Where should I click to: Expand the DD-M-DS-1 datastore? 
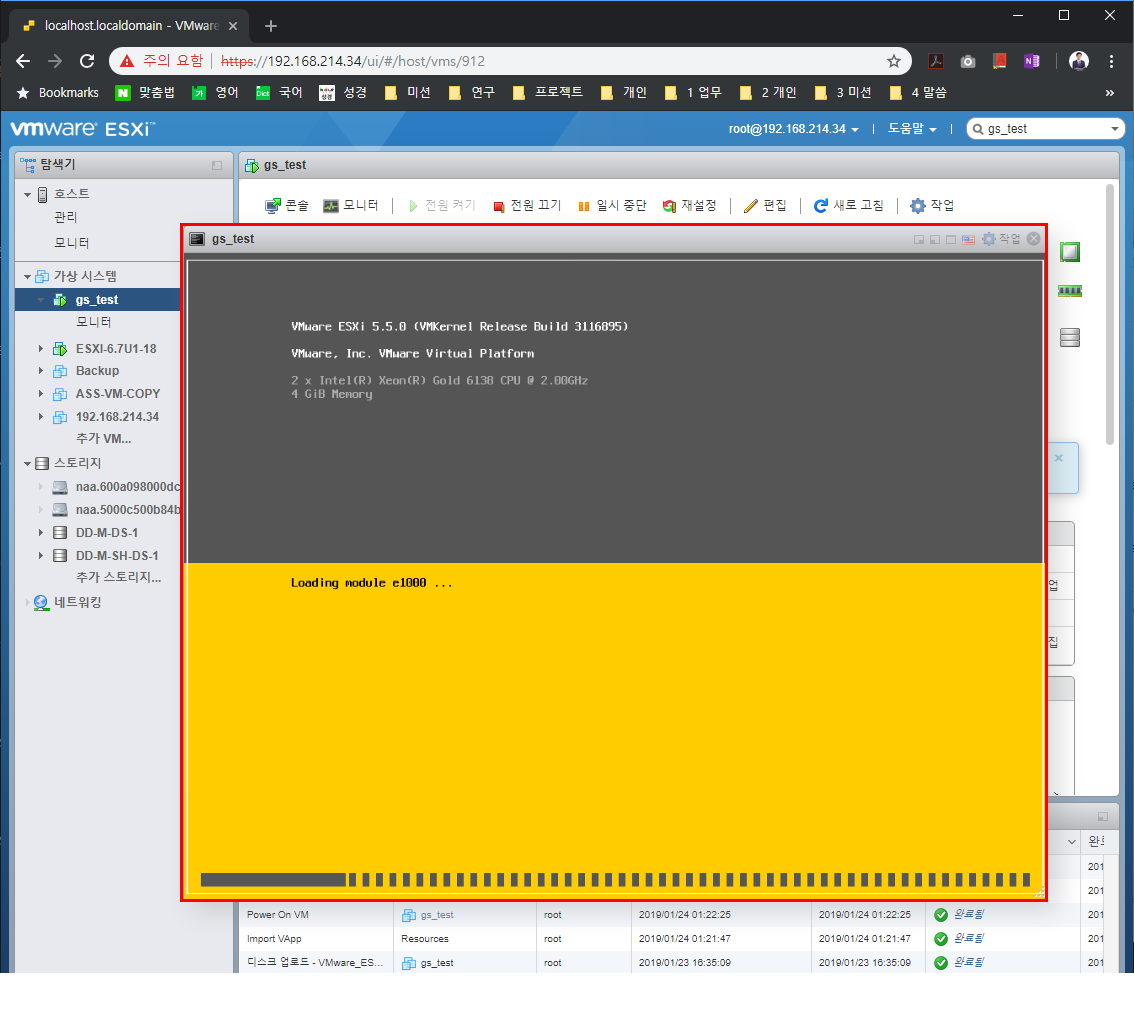coord(41,533)
